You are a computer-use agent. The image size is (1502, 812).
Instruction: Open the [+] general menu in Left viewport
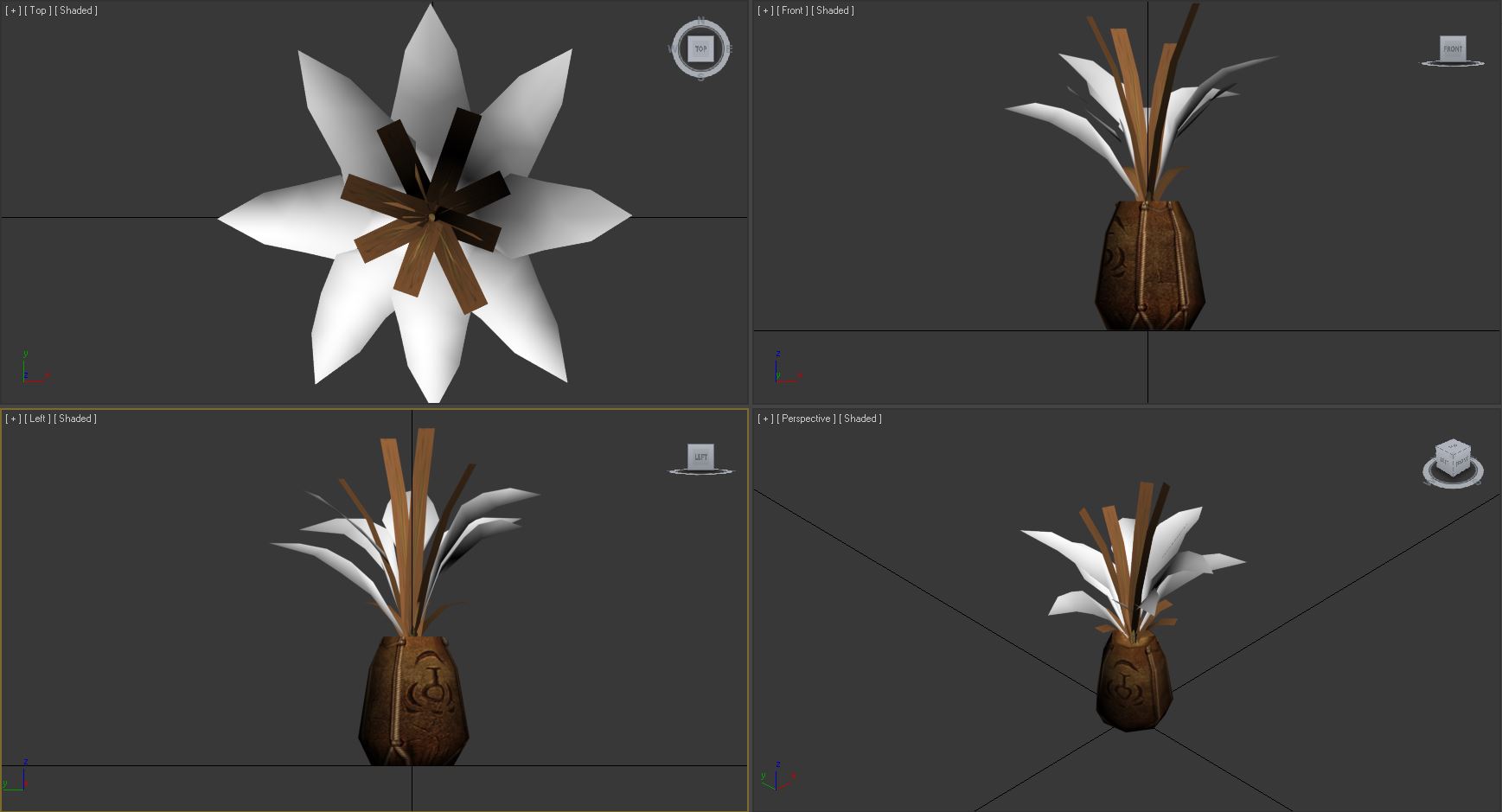pyautogui.click(x=13, y=419)
